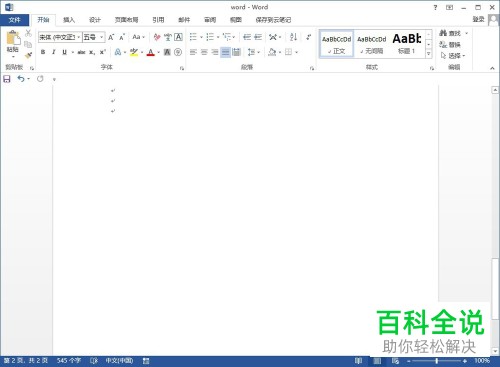Click the sign-in link at top right
The width and height of the screenshot is (500, 367).
[478, 19]
